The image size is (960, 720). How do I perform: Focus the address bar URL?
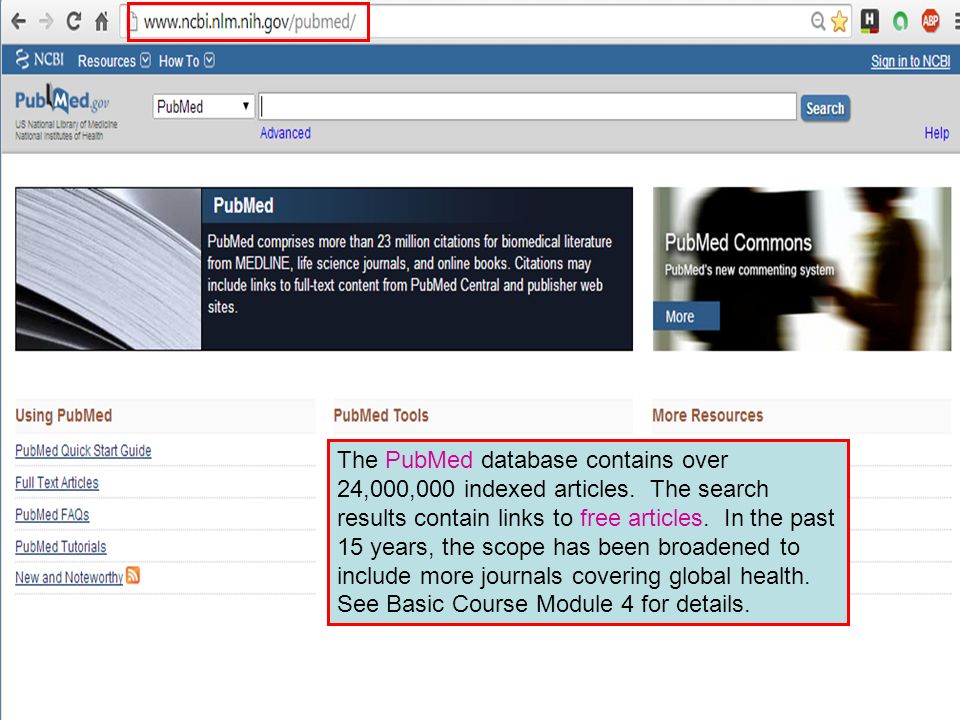tap(249, 22)
